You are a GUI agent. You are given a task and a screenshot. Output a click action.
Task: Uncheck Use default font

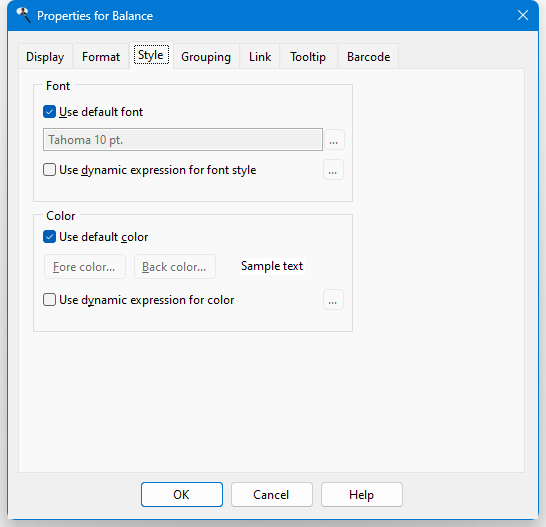(x=49, y=112)
